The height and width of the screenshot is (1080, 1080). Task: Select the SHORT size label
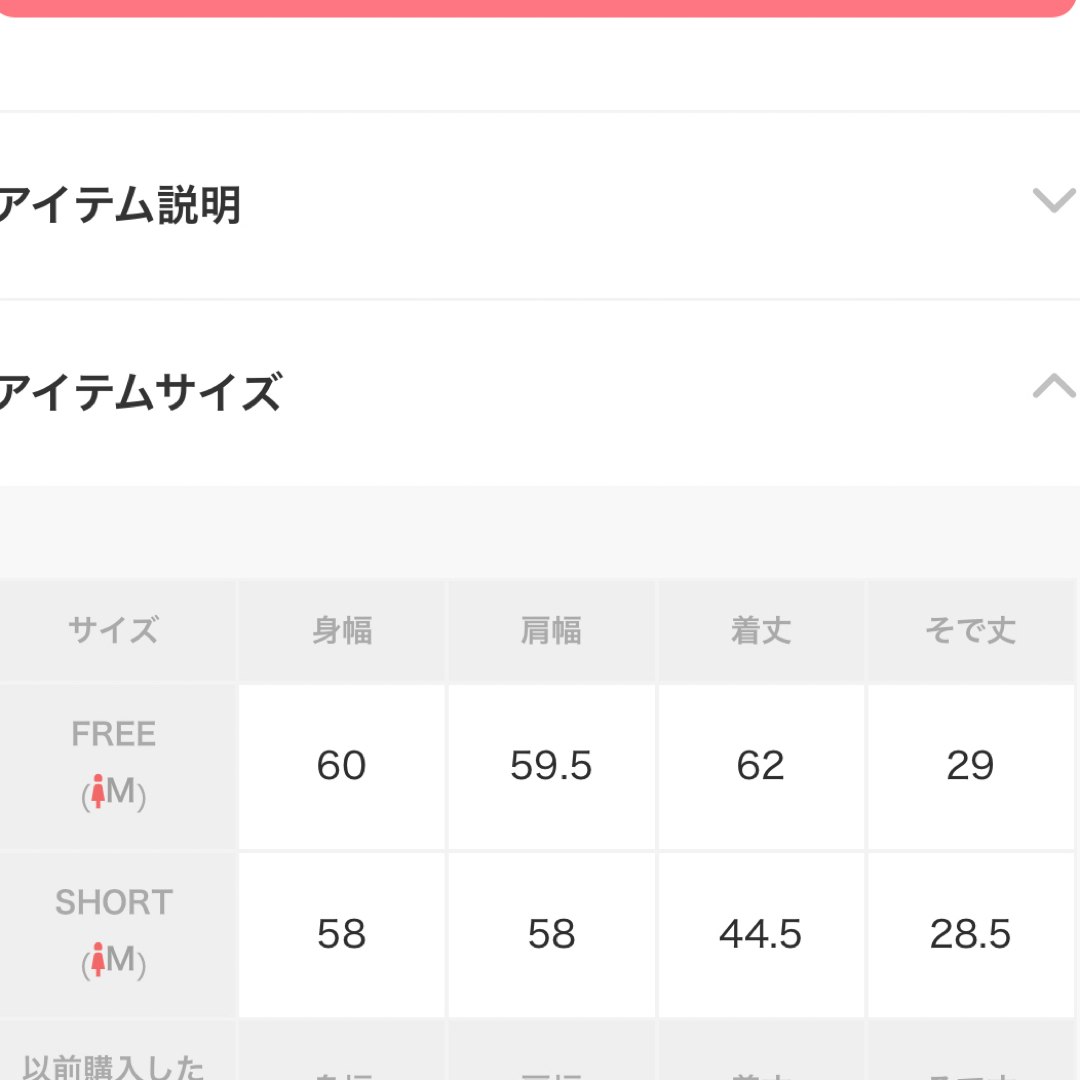(x=114, y=902)
